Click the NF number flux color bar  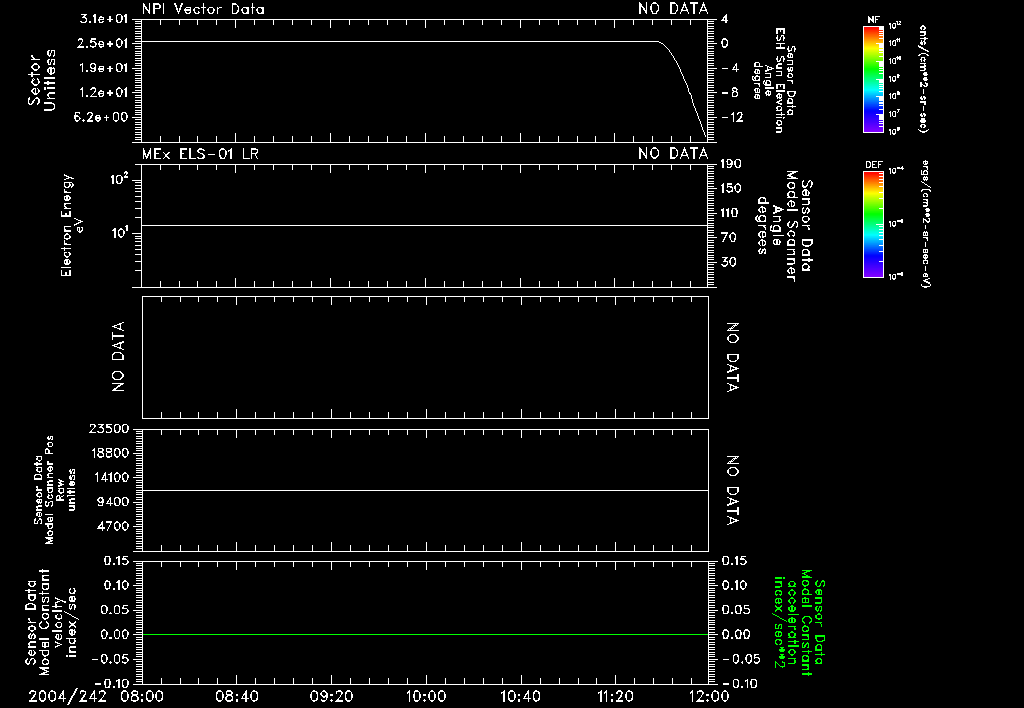873,79
